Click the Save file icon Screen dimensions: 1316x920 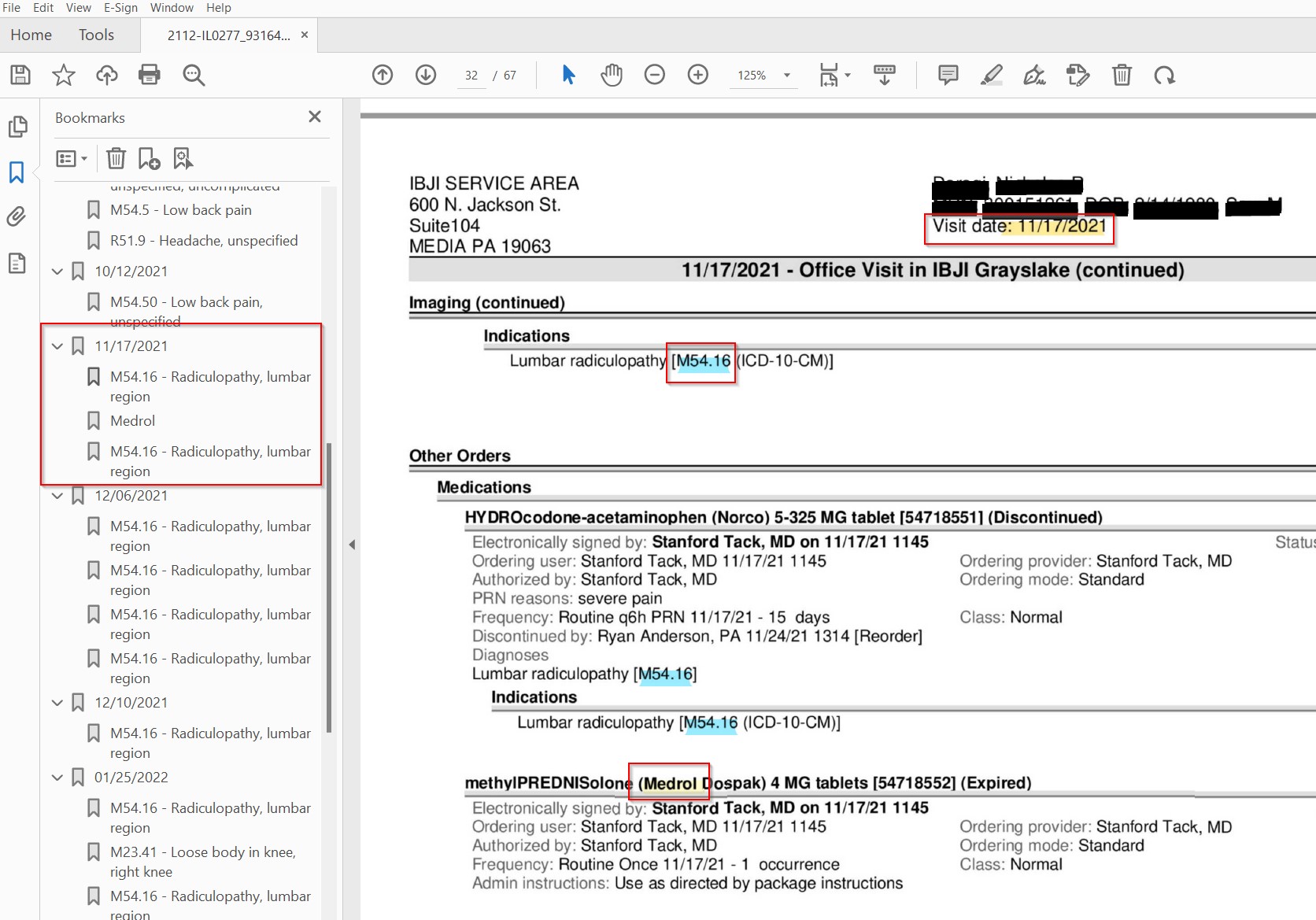20,76
